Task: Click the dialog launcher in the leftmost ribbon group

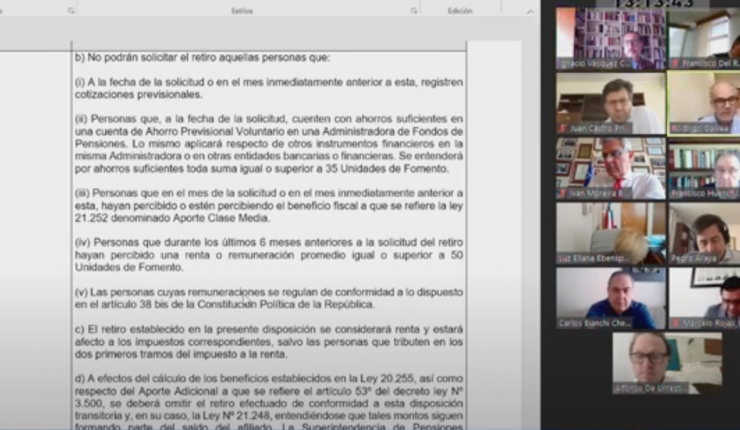Action: pos(70,9)
